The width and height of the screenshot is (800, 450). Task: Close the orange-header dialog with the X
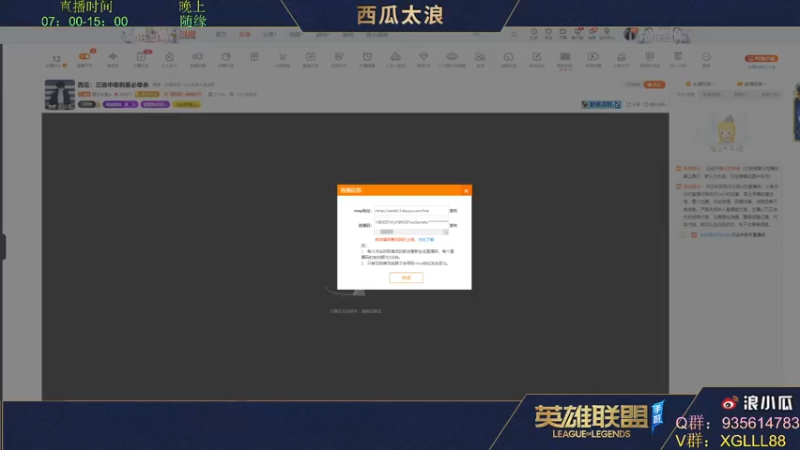coord(466,190)
